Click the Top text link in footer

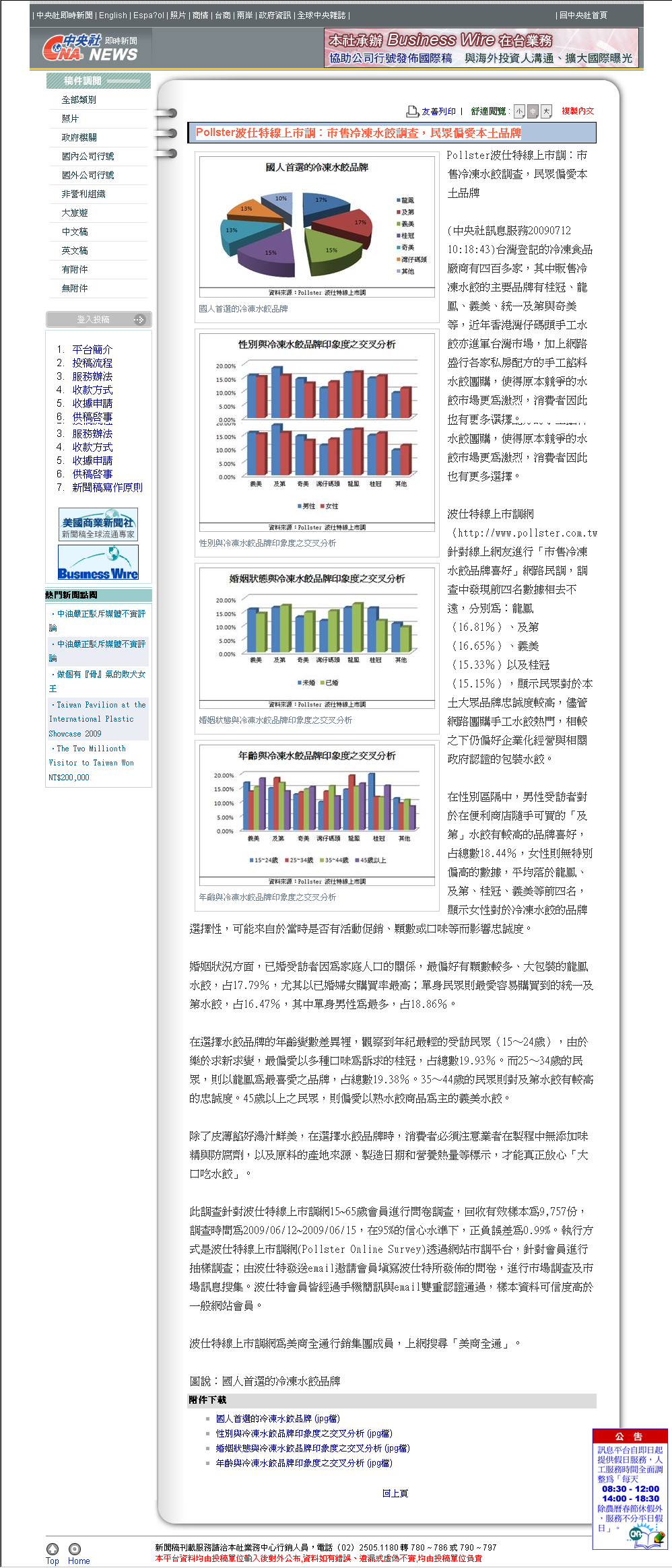53,1561
